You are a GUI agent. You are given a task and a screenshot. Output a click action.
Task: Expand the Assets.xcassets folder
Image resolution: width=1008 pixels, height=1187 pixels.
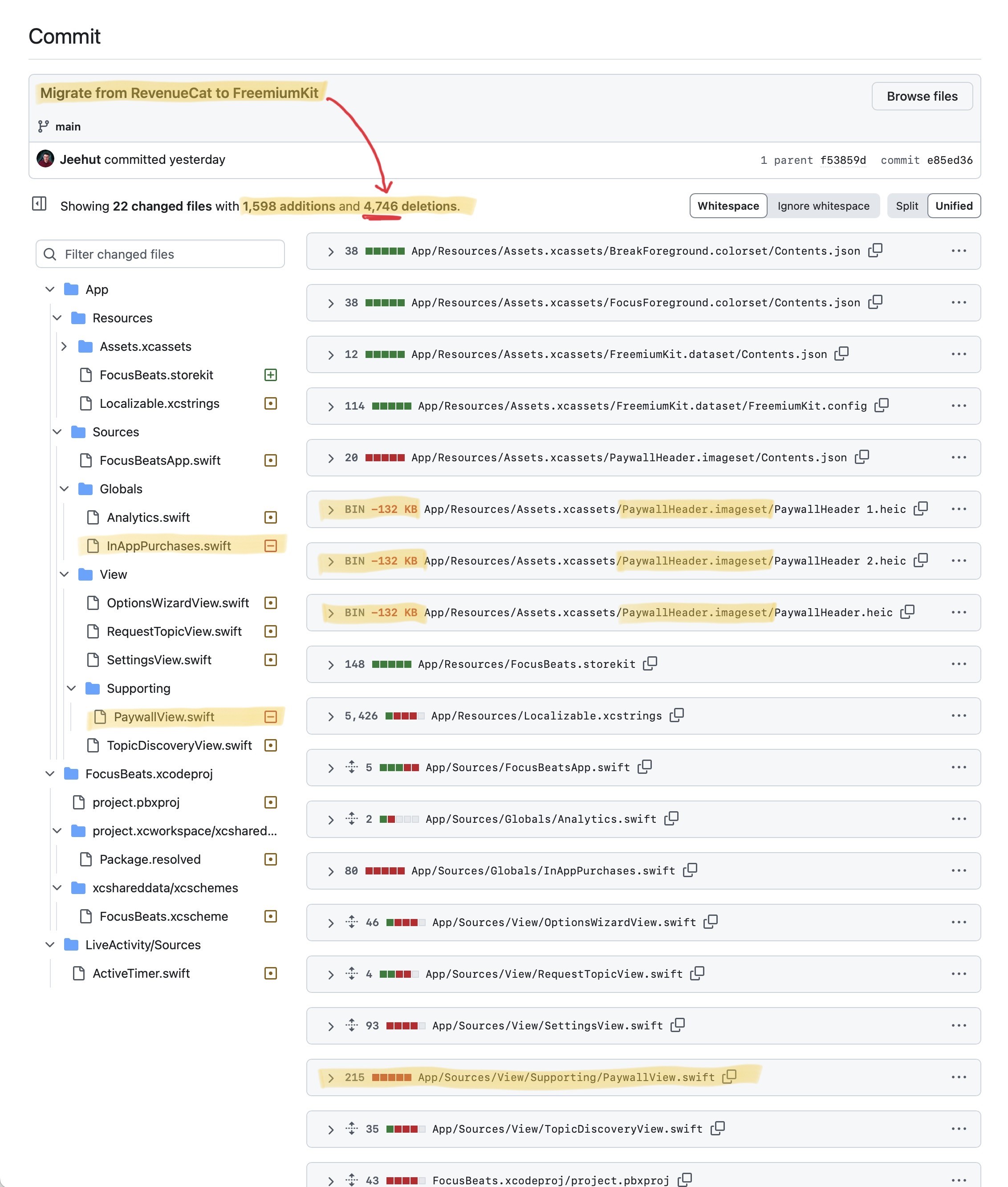[x=64, y=346]
